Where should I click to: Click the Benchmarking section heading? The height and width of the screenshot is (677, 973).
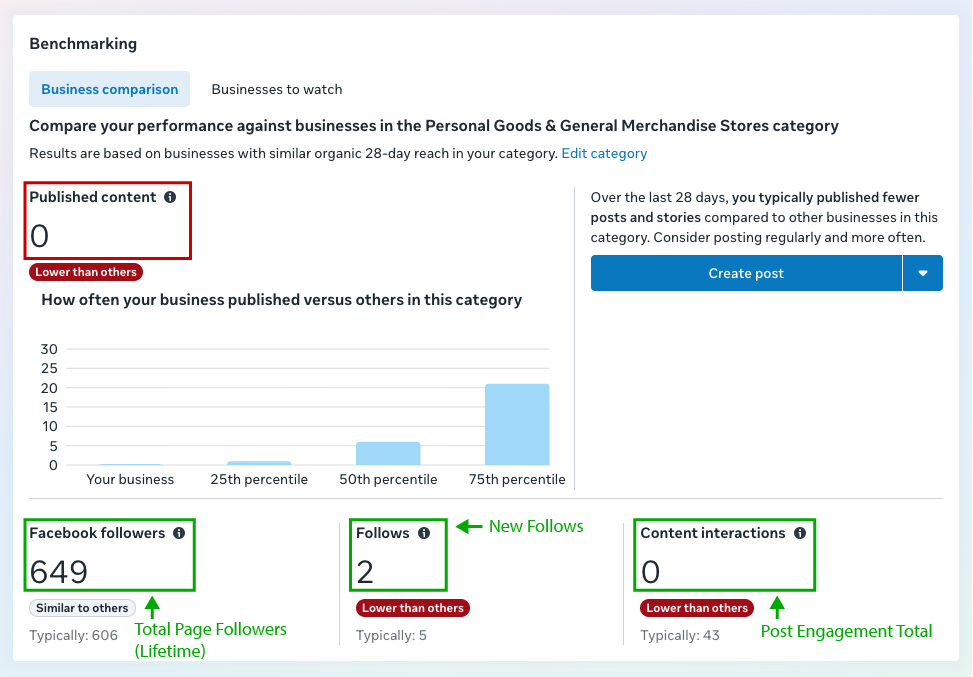[x=83, y=44]
